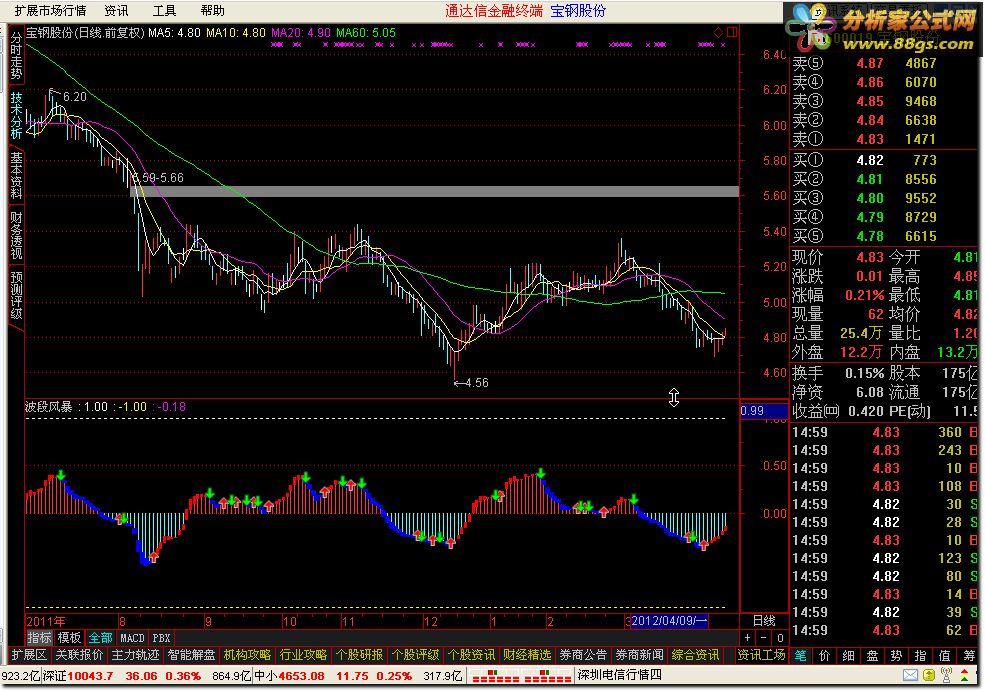Click the 0 reset button beside timeline
The height and width of the screenshot is (691, 985).
[780, 638]
